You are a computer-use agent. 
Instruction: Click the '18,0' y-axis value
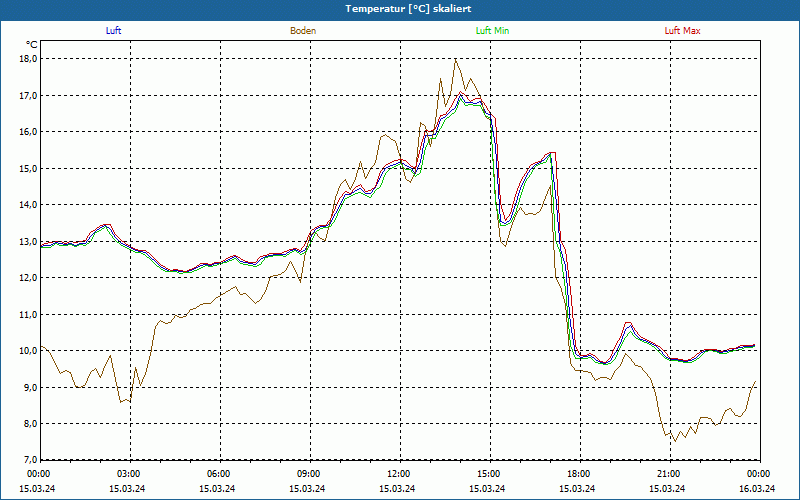(x=30, y=59)
